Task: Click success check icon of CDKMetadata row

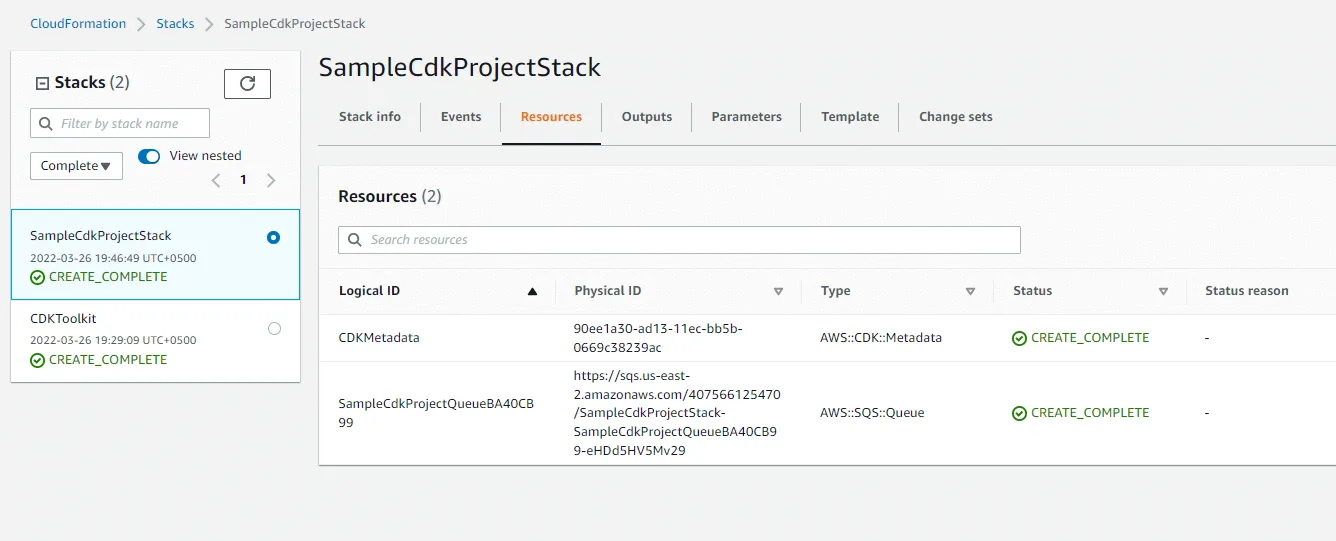Action: 1019,339
